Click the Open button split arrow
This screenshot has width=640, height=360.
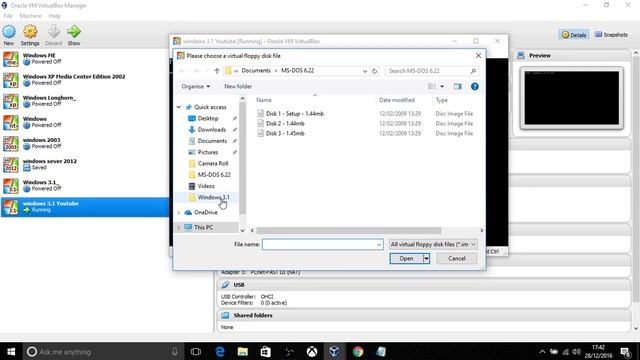(427, 258)
